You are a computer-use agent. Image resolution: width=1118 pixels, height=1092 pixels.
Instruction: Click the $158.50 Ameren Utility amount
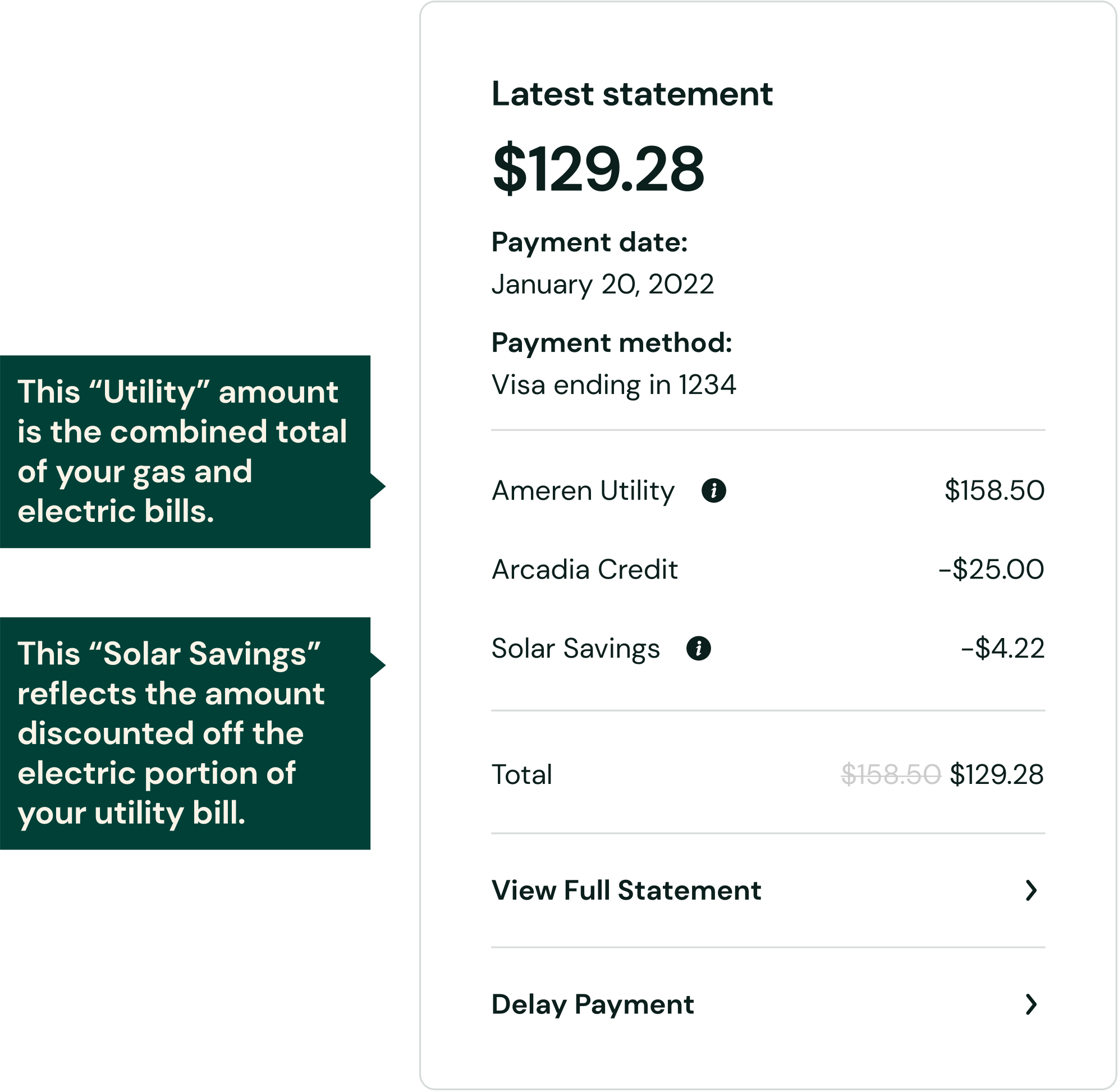994,491
